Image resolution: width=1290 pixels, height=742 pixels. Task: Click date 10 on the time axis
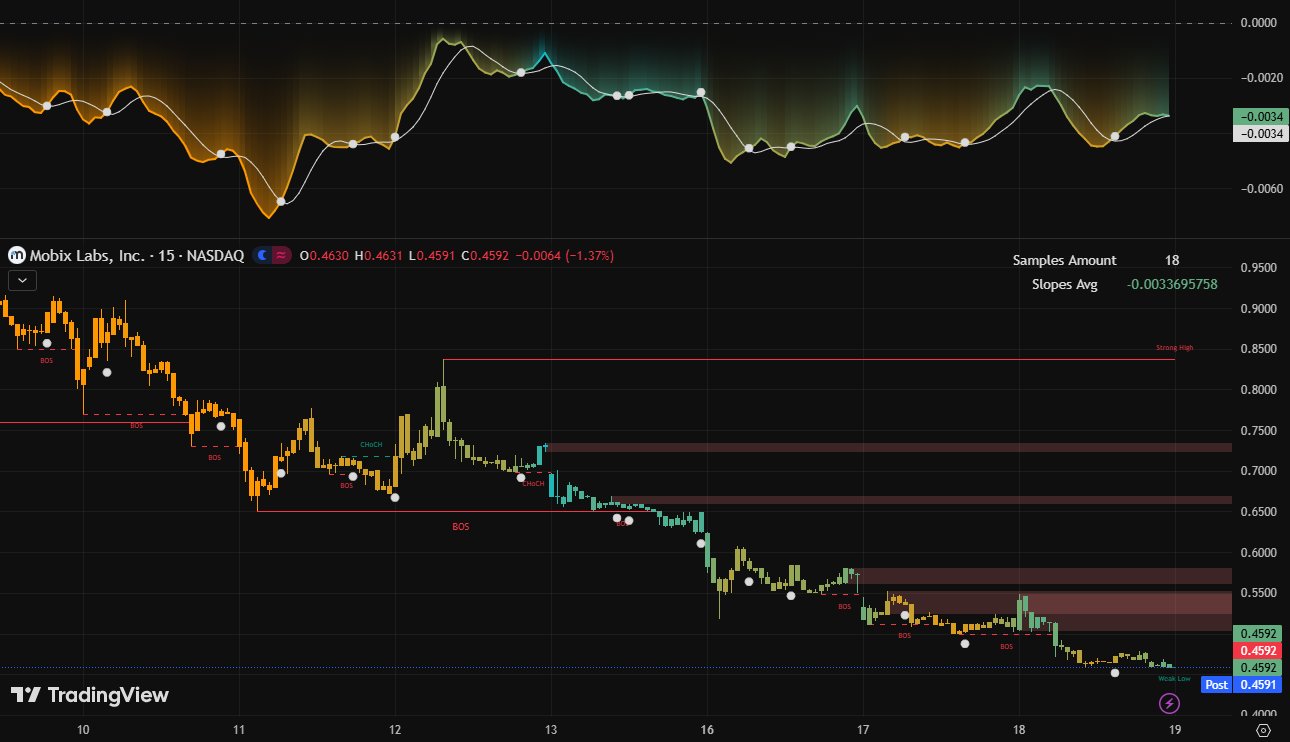coord(83,729)
